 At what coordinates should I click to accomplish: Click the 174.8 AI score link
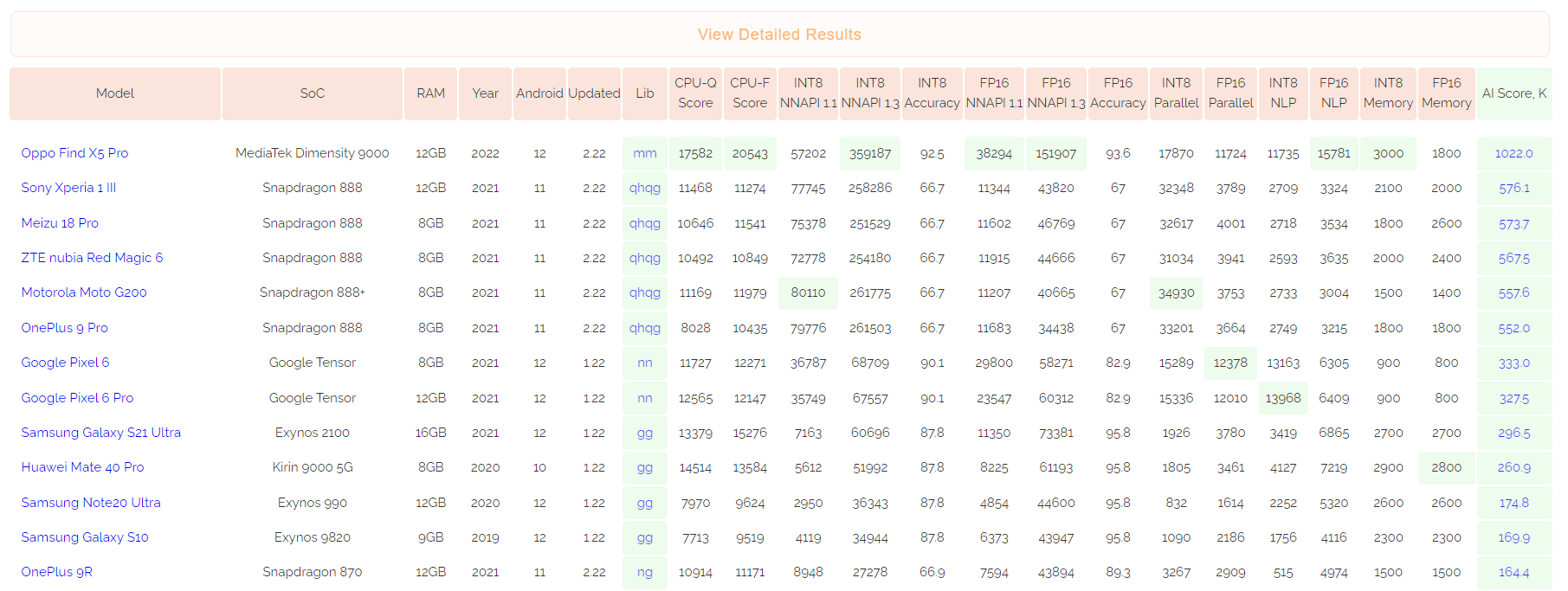pos(1514,503)
